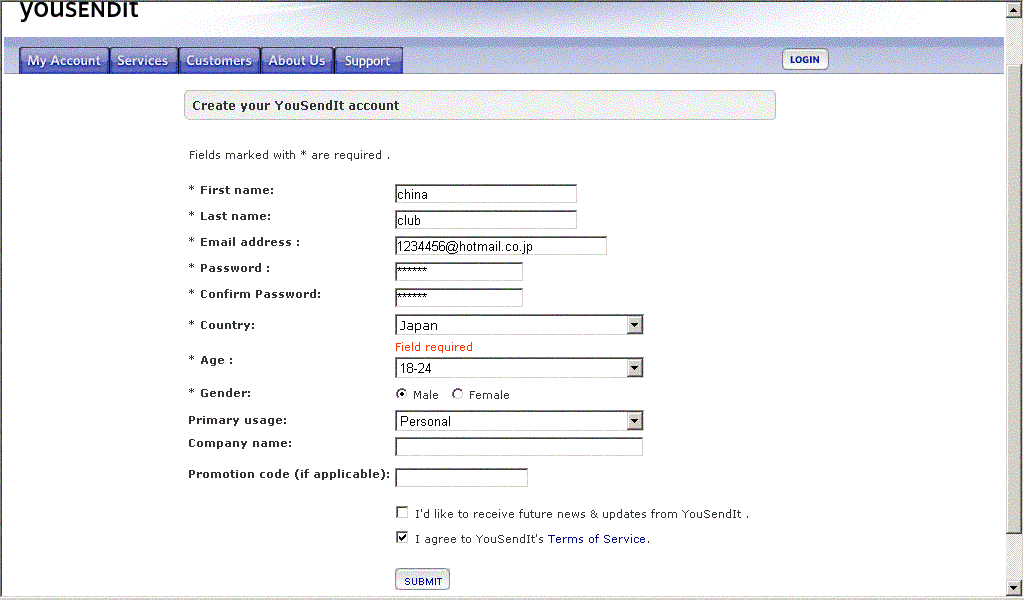
Task: Open the Age dropdown showing 18-24
Action: point(634,368)
